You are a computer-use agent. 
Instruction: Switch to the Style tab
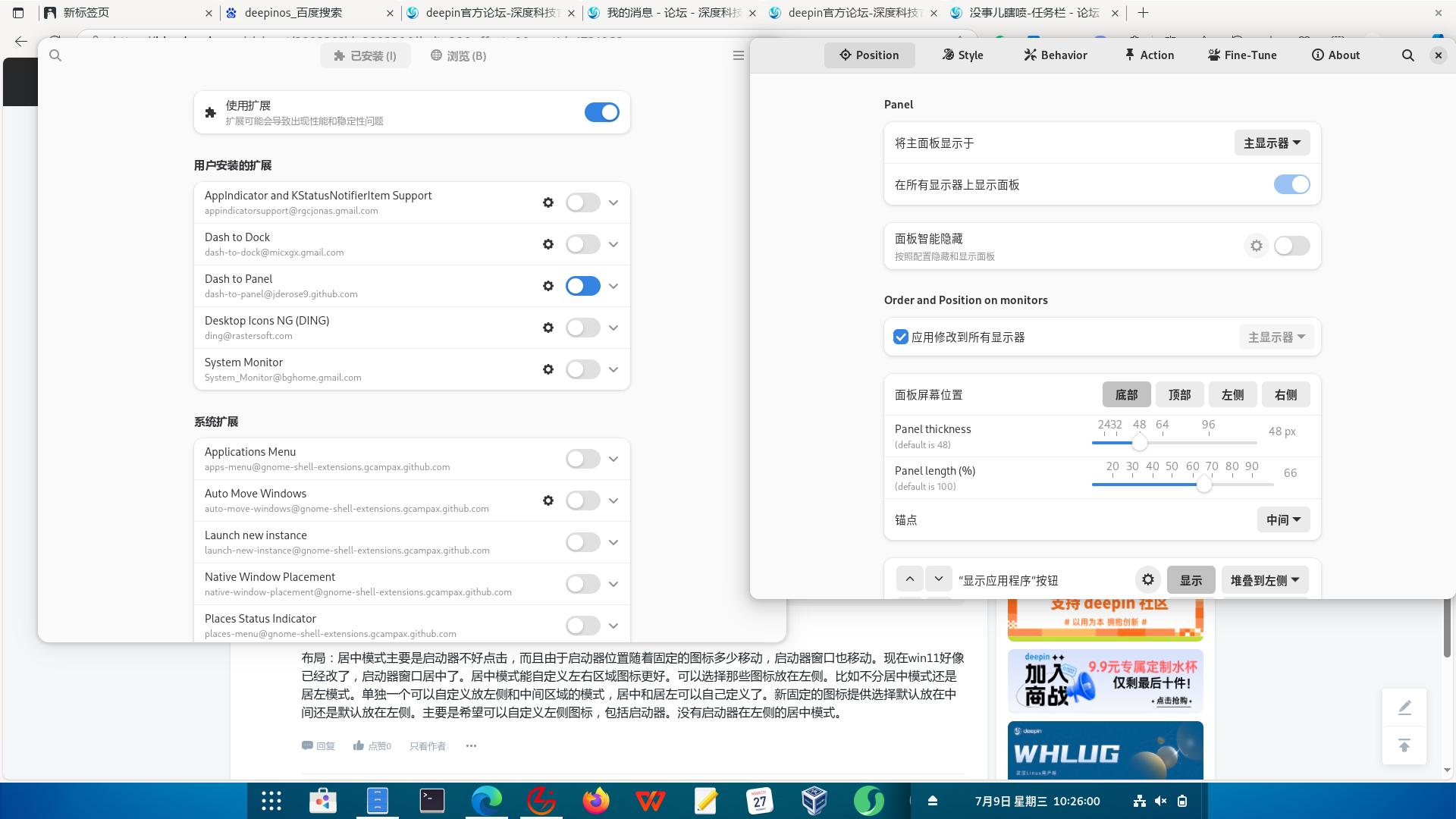[x=962, y=55]
